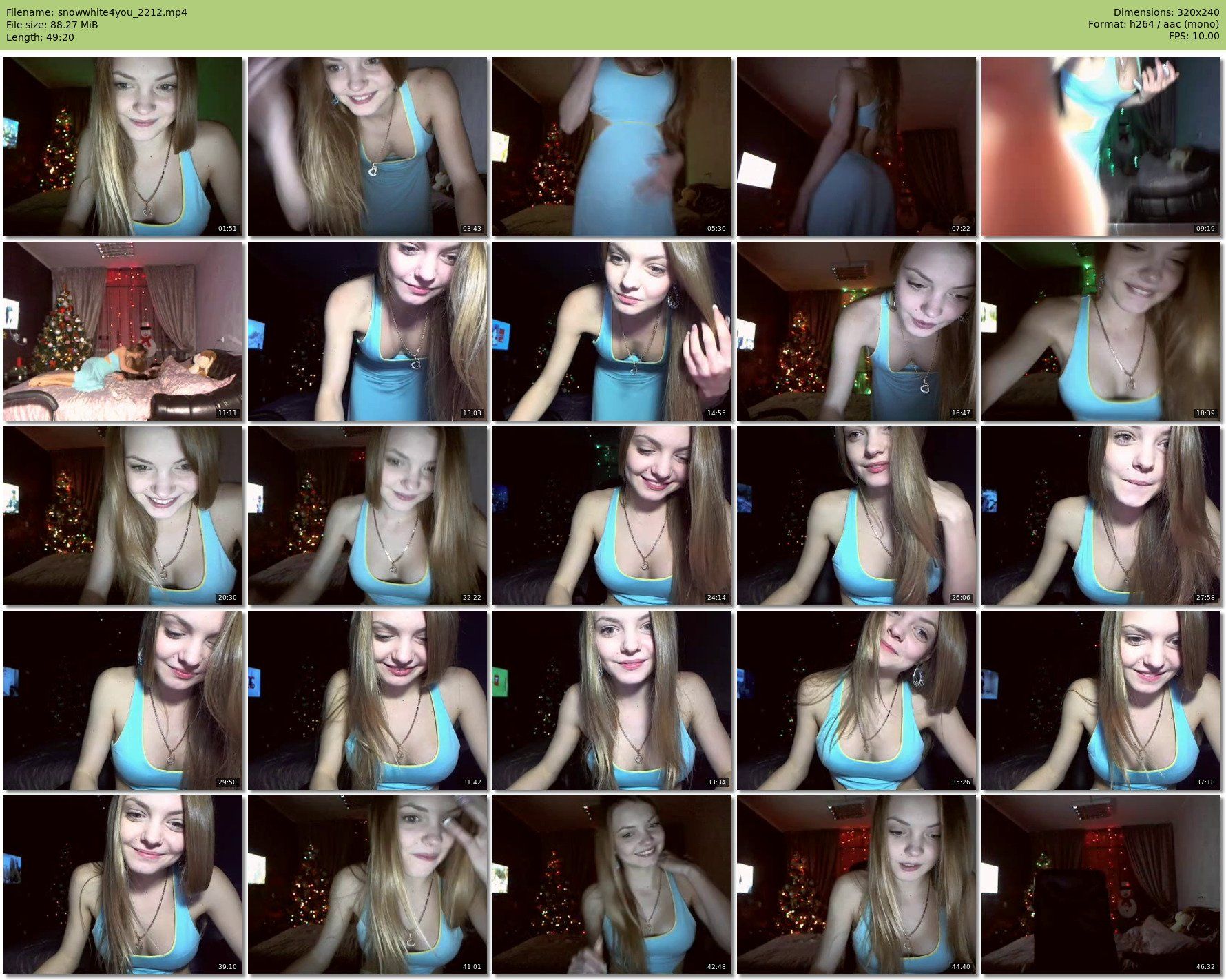This screenshot has height=980, width=1226.
Task: Select the thumbnail timestamped 01:51
Action: pyautogui.click(x=123, y=147)
